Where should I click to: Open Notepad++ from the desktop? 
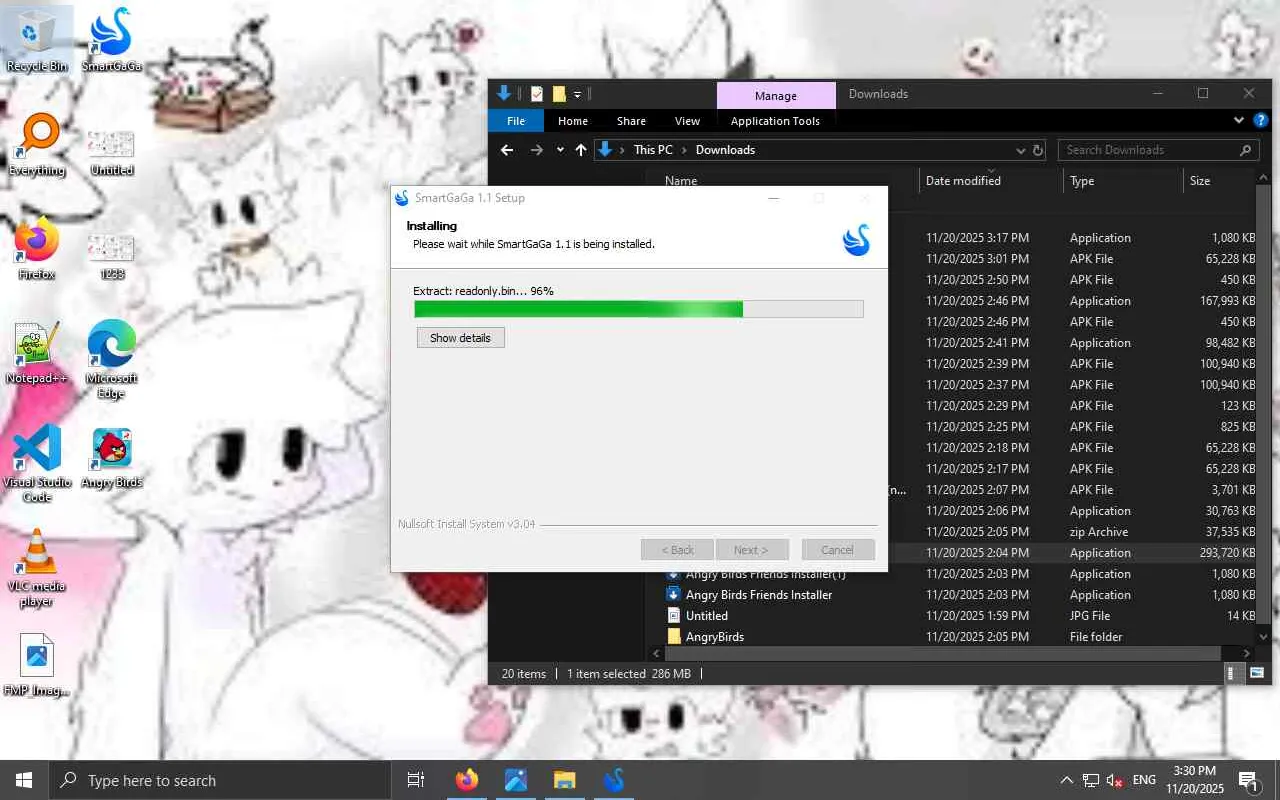pos(37,354)
